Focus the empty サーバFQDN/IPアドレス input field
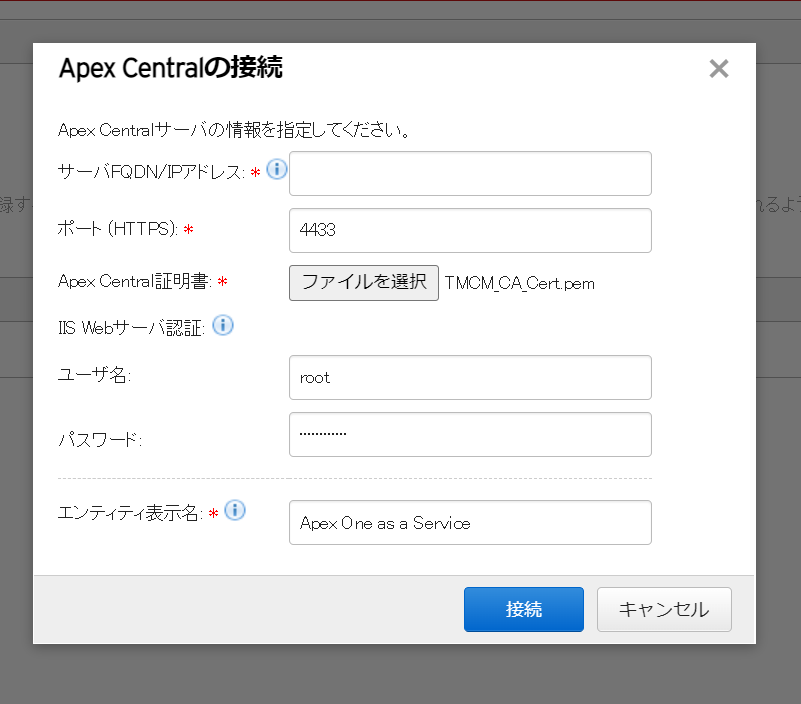801x704 pixels. point(470,174)
